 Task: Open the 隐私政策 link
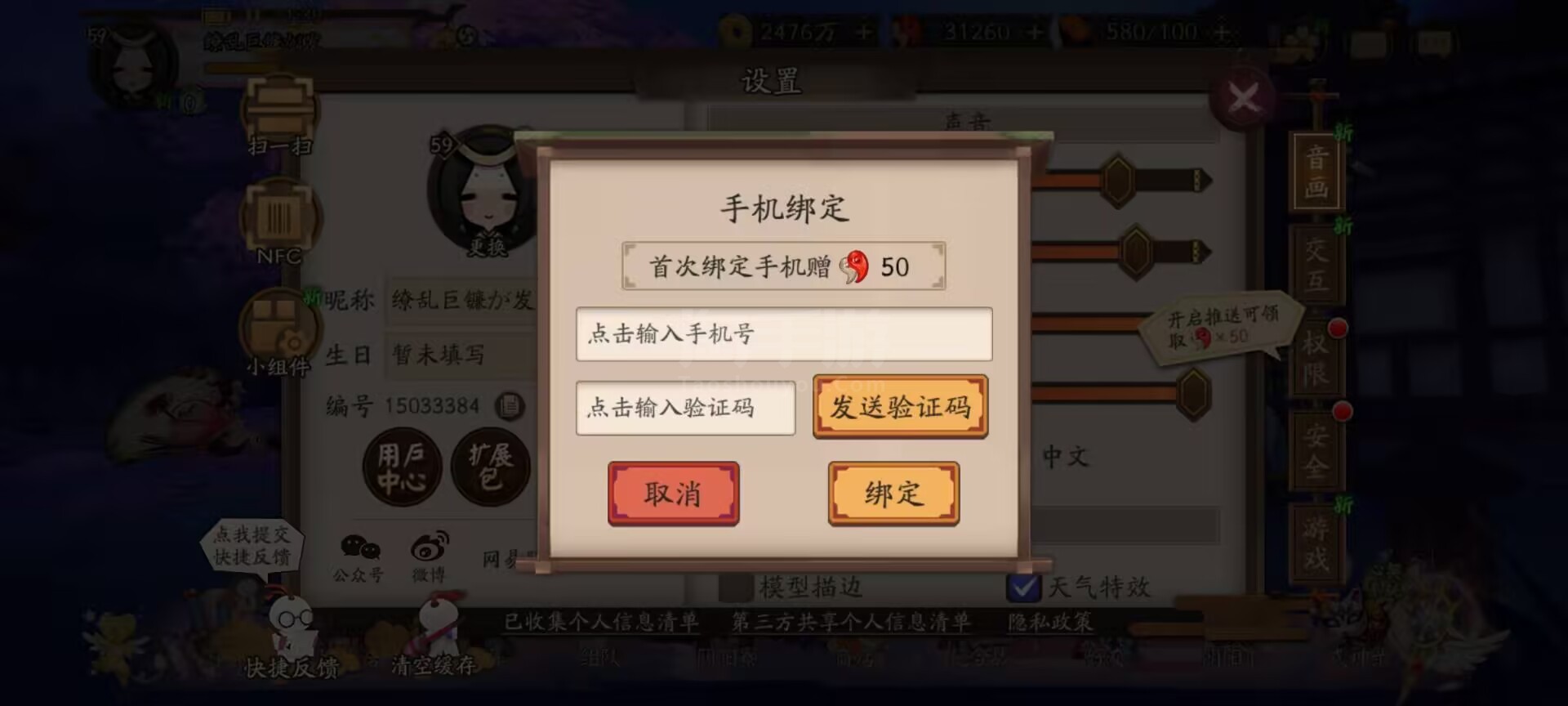coord(1050,622)
